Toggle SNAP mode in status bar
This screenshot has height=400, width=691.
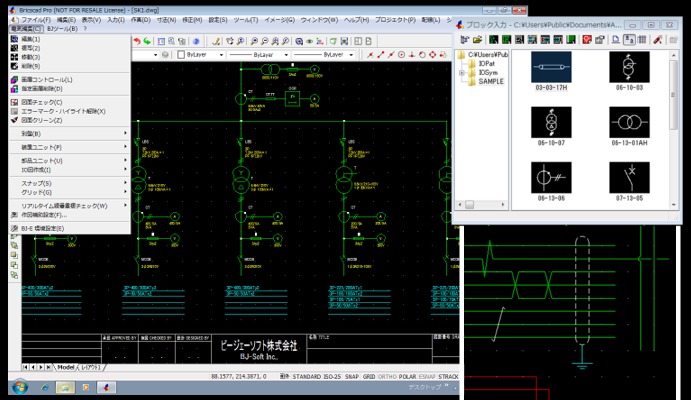tap(351, 377)
